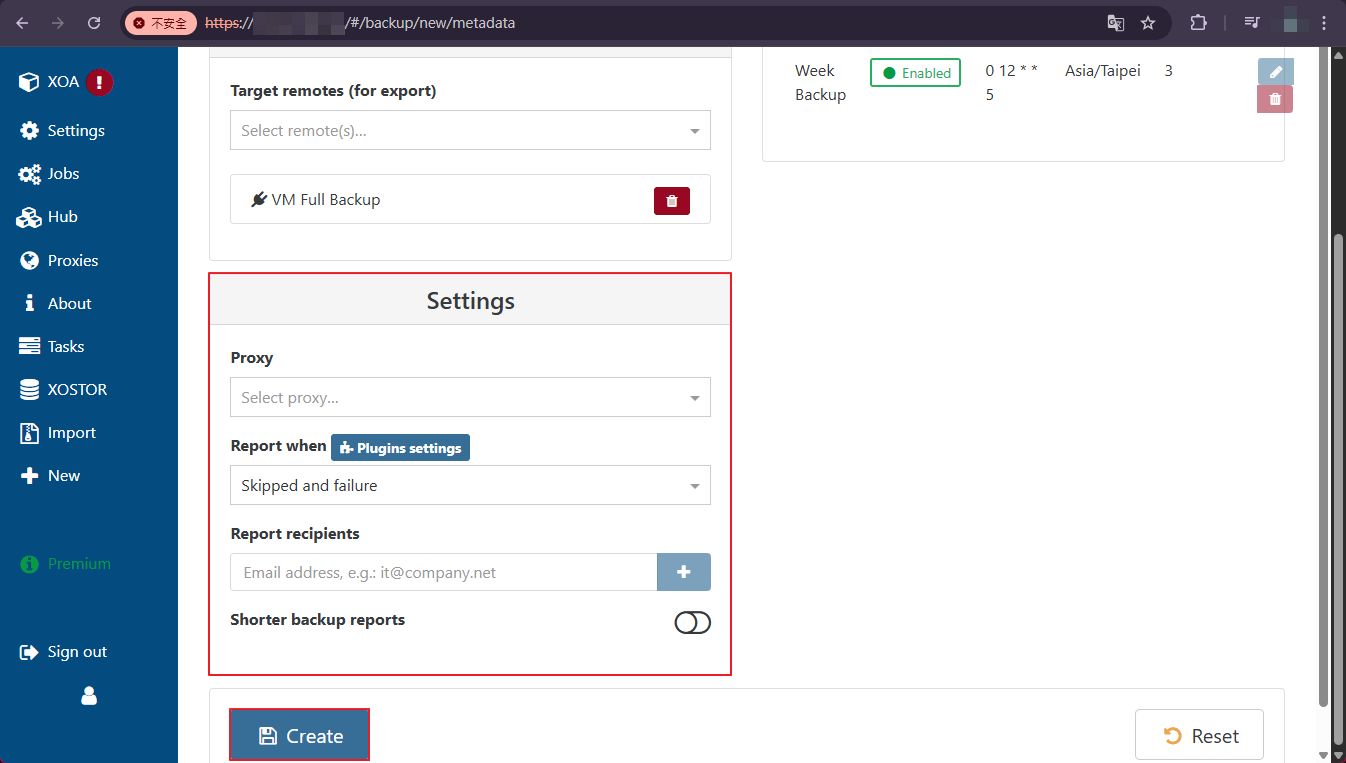Click the Settings gear icon in sidebar
The width and height of the screenshot is (1346, 763).
[29, 130]
